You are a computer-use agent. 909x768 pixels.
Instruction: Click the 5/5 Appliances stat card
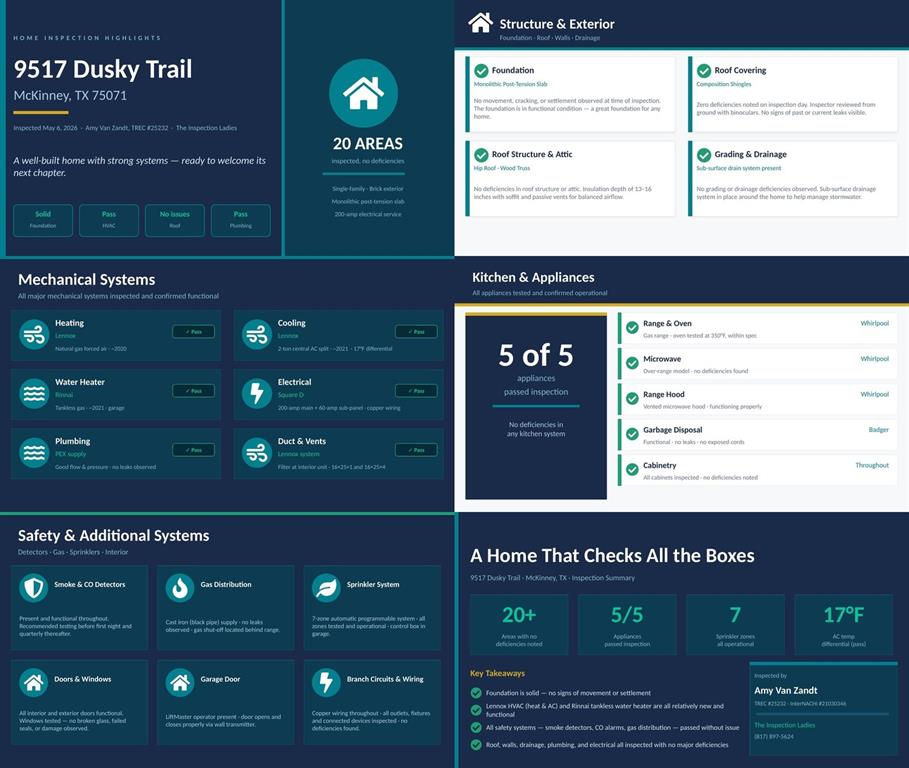coord(627,624)
